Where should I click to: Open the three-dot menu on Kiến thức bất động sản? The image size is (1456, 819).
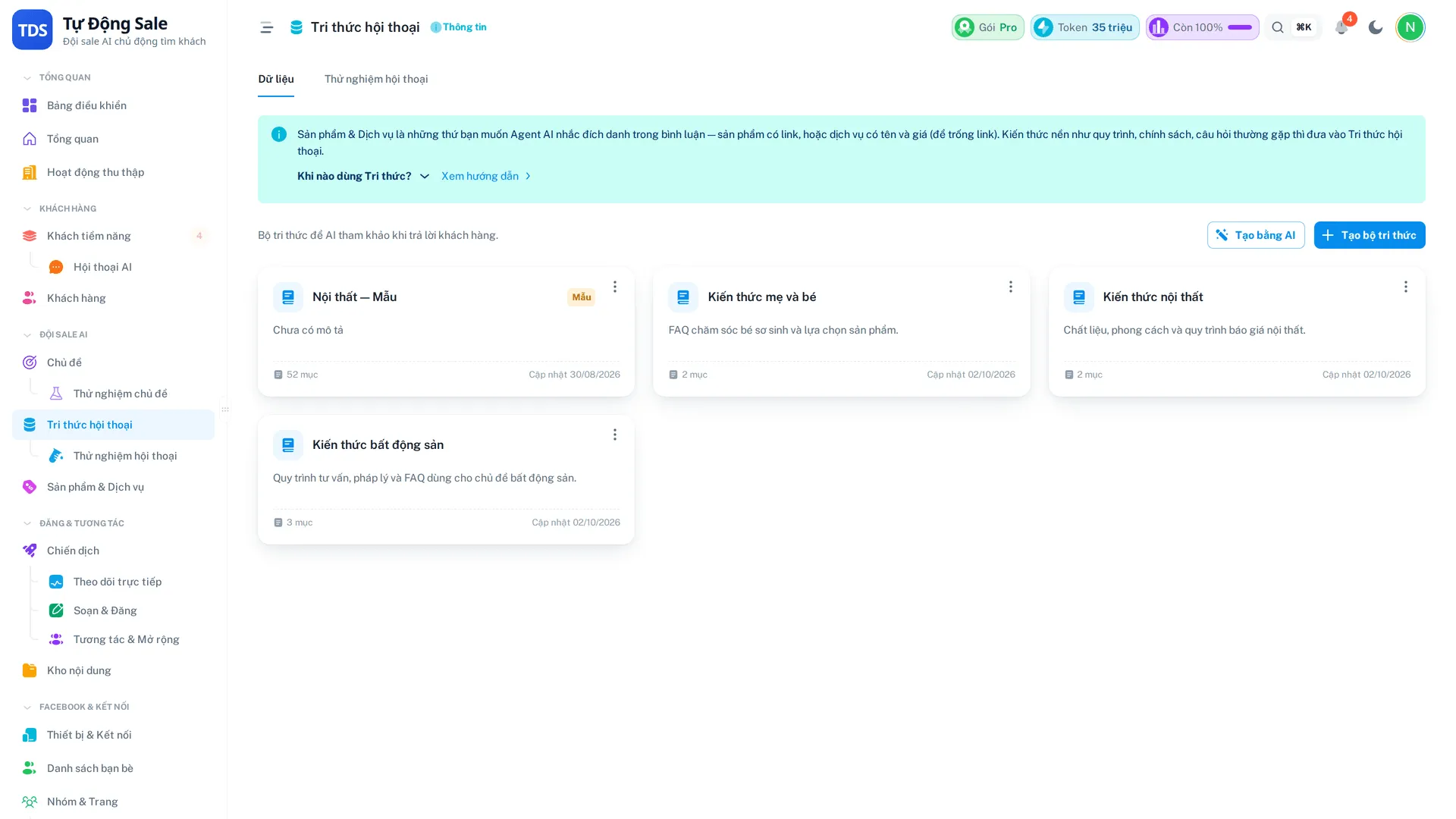click(x=615, y=435)
